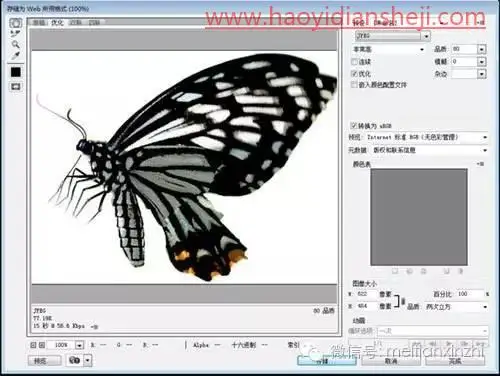Screen dimensions: 500x376
Task: Open the 元数据 metadata dropdown
Action: pos(429,150)
